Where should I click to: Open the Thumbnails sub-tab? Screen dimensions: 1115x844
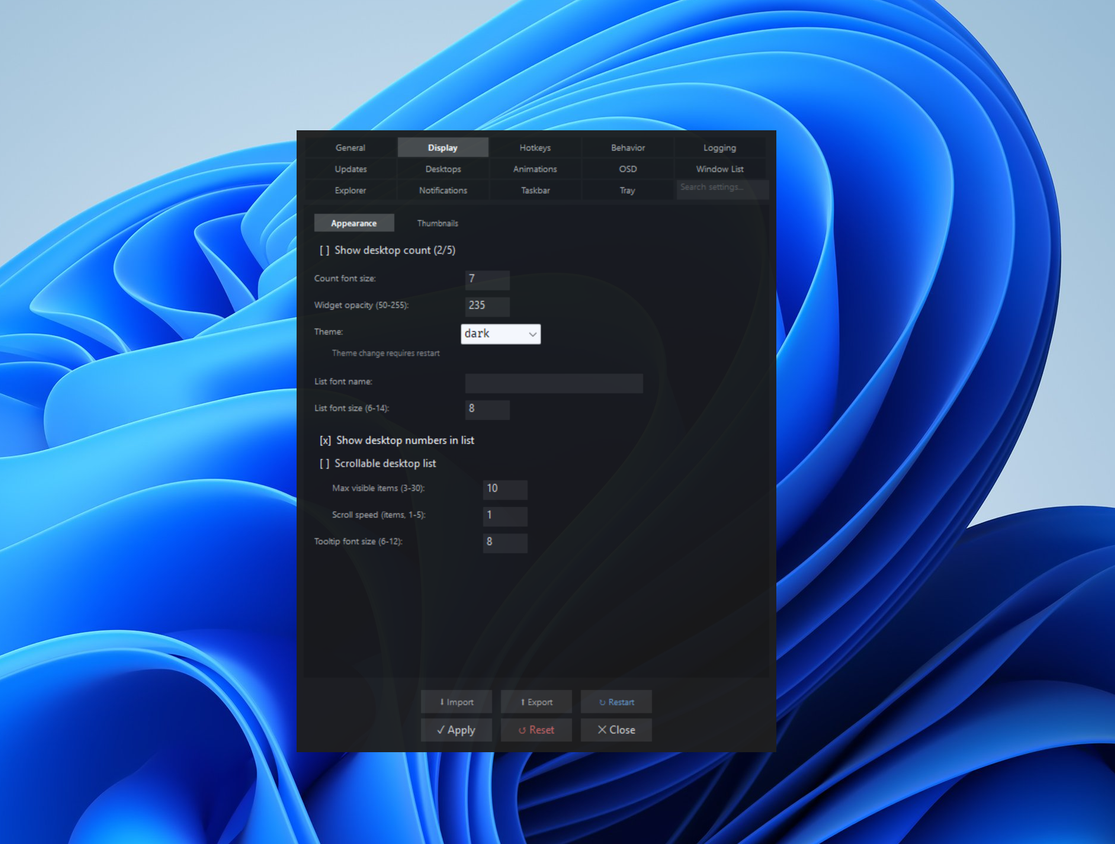(x=437, y=223)
